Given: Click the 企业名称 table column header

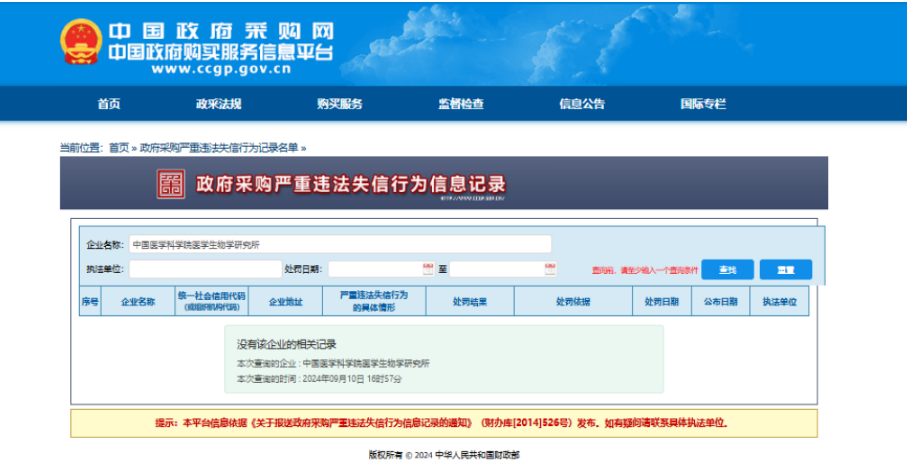Looking at the screenshot, I should tap(138, 301).
